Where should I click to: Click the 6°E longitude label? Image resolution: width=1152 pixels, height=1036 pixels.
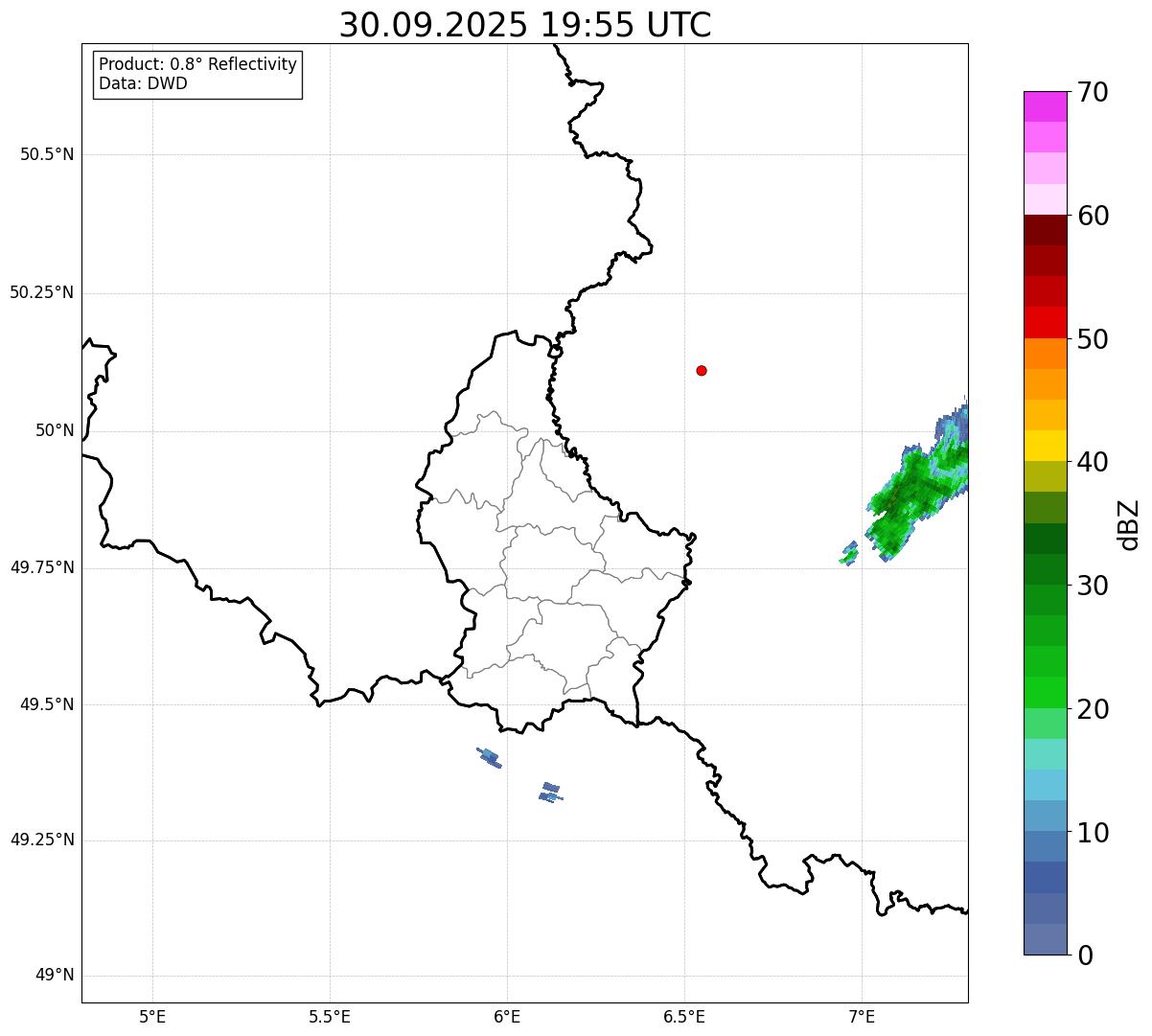pos(507,1016)
